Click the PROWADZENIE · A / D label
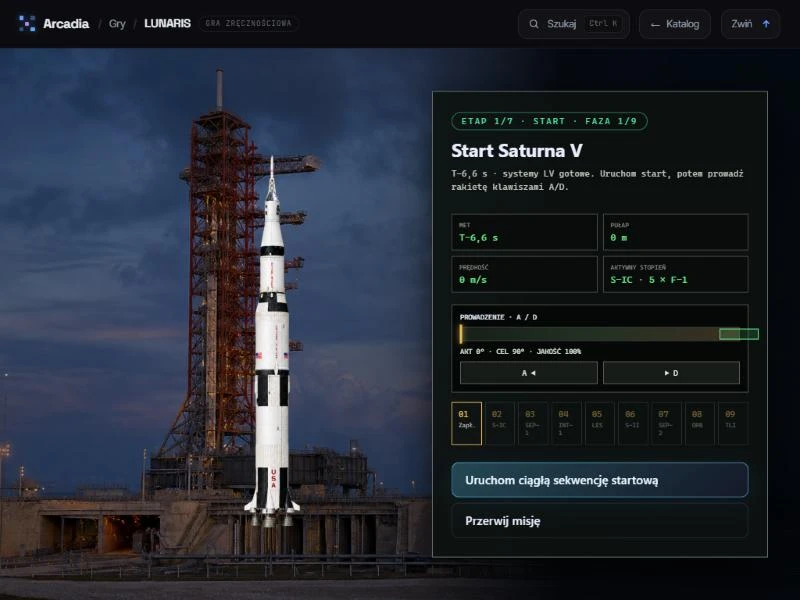The height and width of the screenshot is (600, 800). [x=498, y=317]
